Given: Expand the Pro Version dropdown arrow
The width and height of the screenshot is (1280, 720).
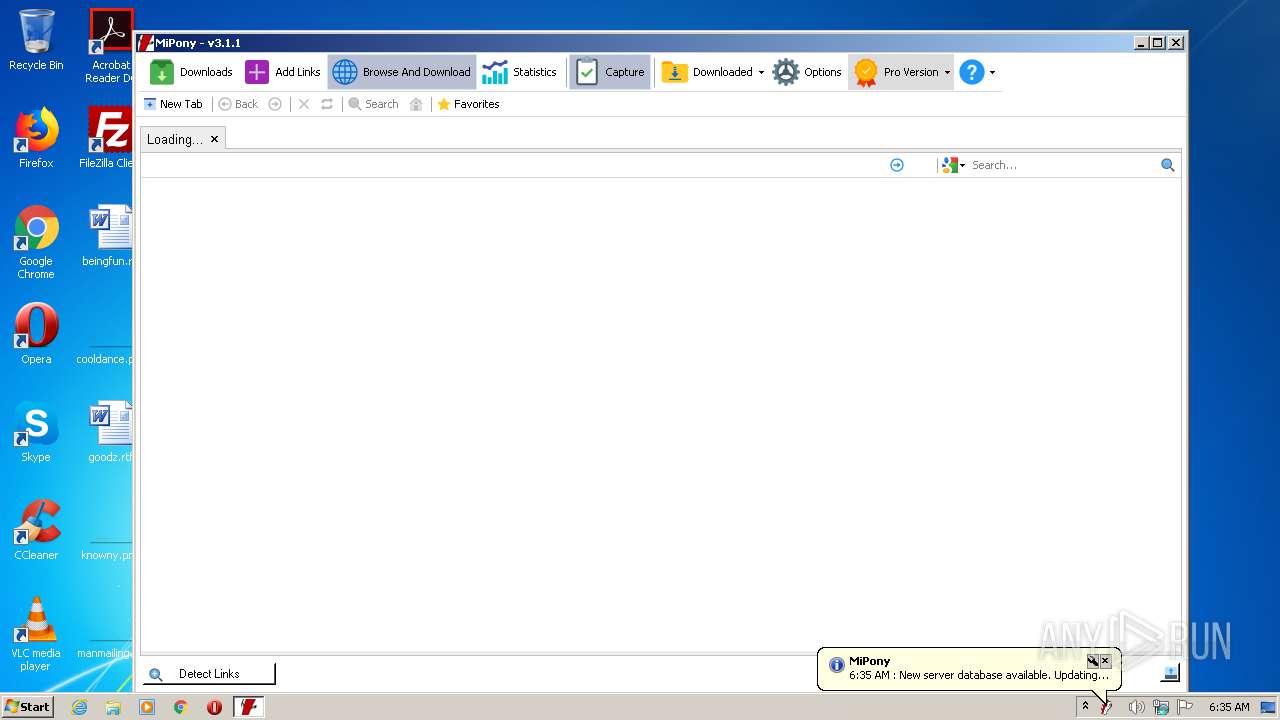Looking at the screenshot, I should pyautogui.click(x=947, y=72).
